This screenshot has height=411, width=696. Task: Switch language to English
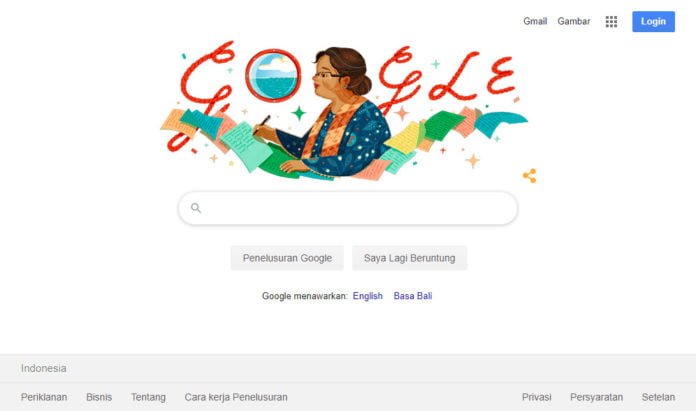(368, 296)
